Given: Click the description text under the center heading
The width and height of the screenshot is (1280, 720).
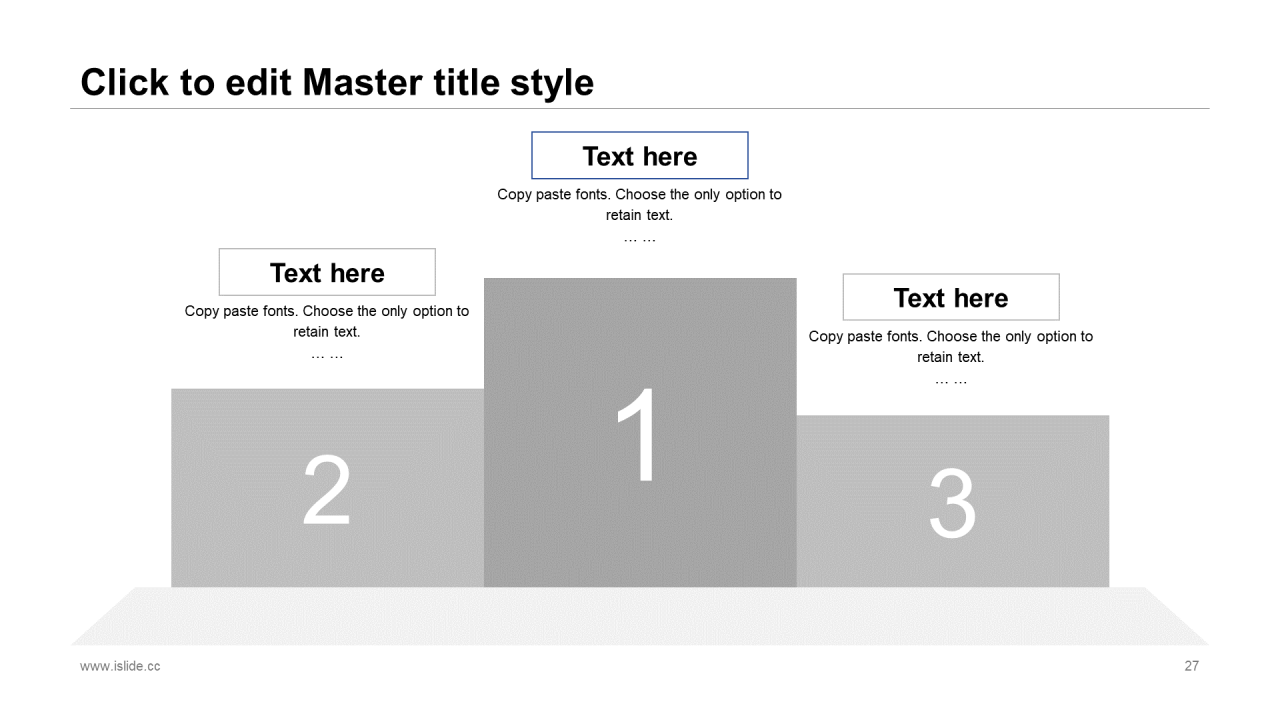Looking at the screenshot, I should tap(639, 204).
